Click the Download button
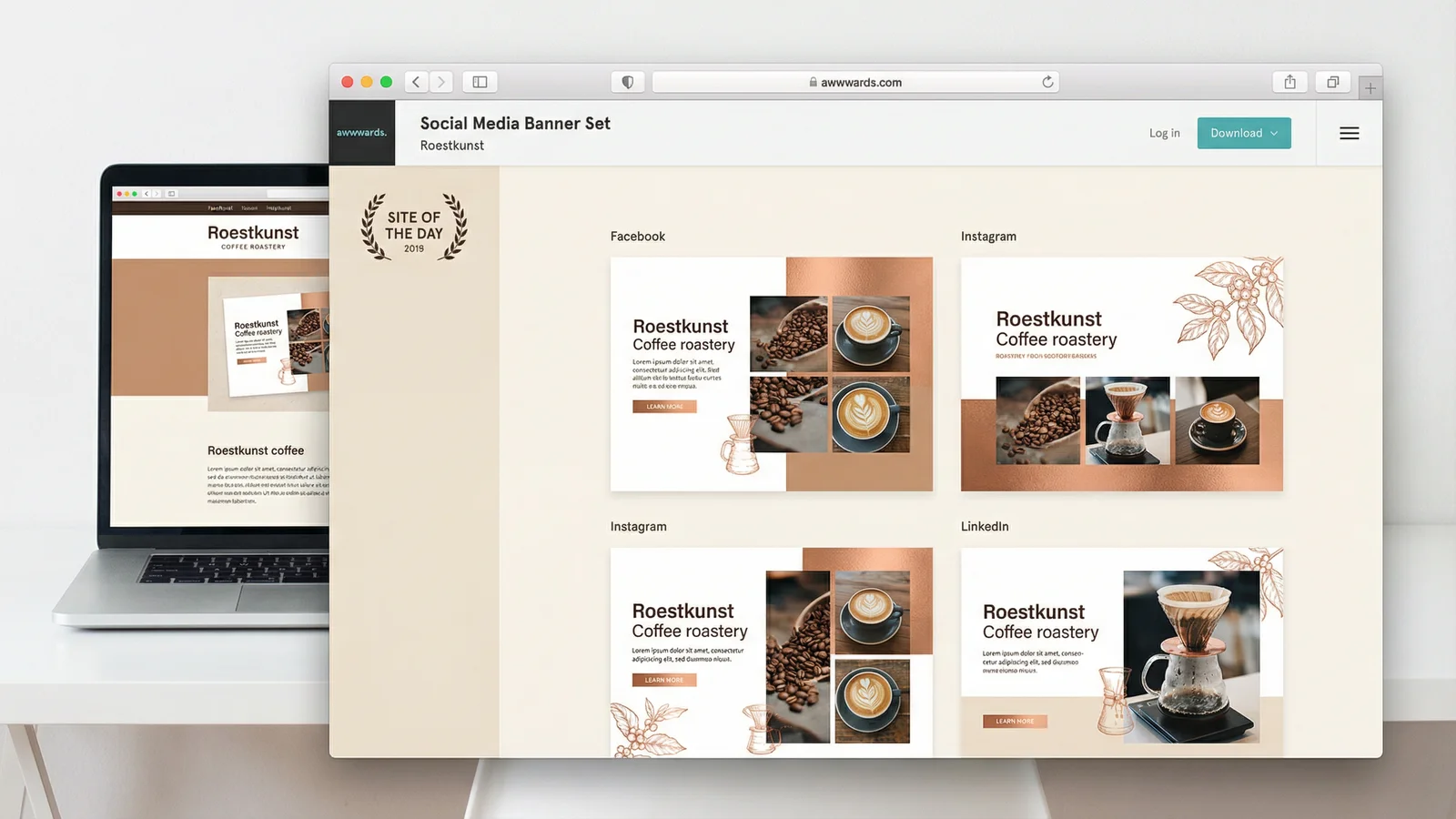The height and width of the screenshot is (819, 1456). point(1238,133)
